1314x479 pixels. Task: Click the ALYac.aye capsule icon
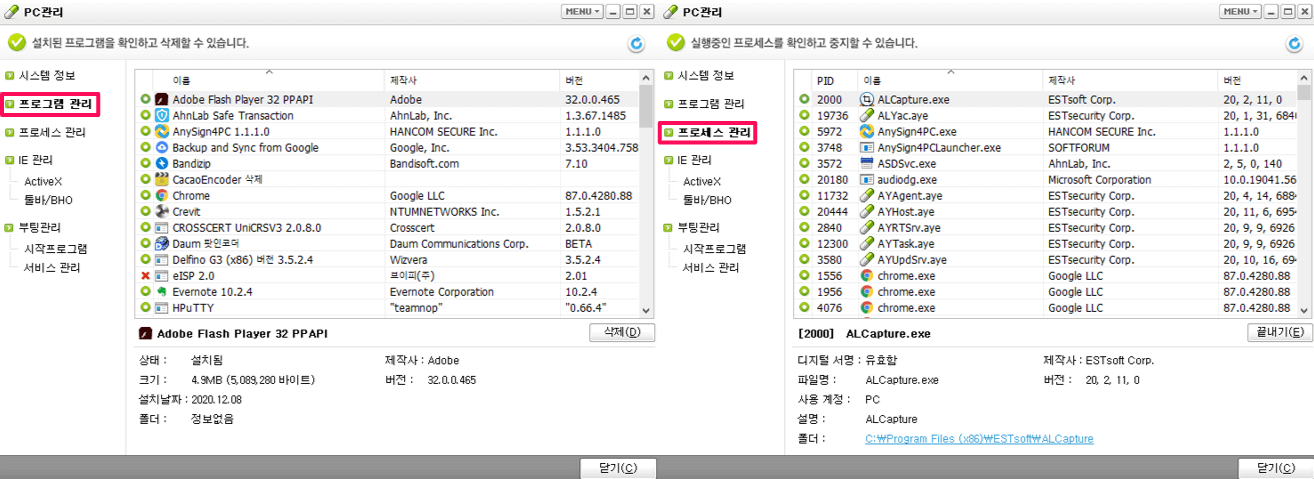click(x=867, y=115)
